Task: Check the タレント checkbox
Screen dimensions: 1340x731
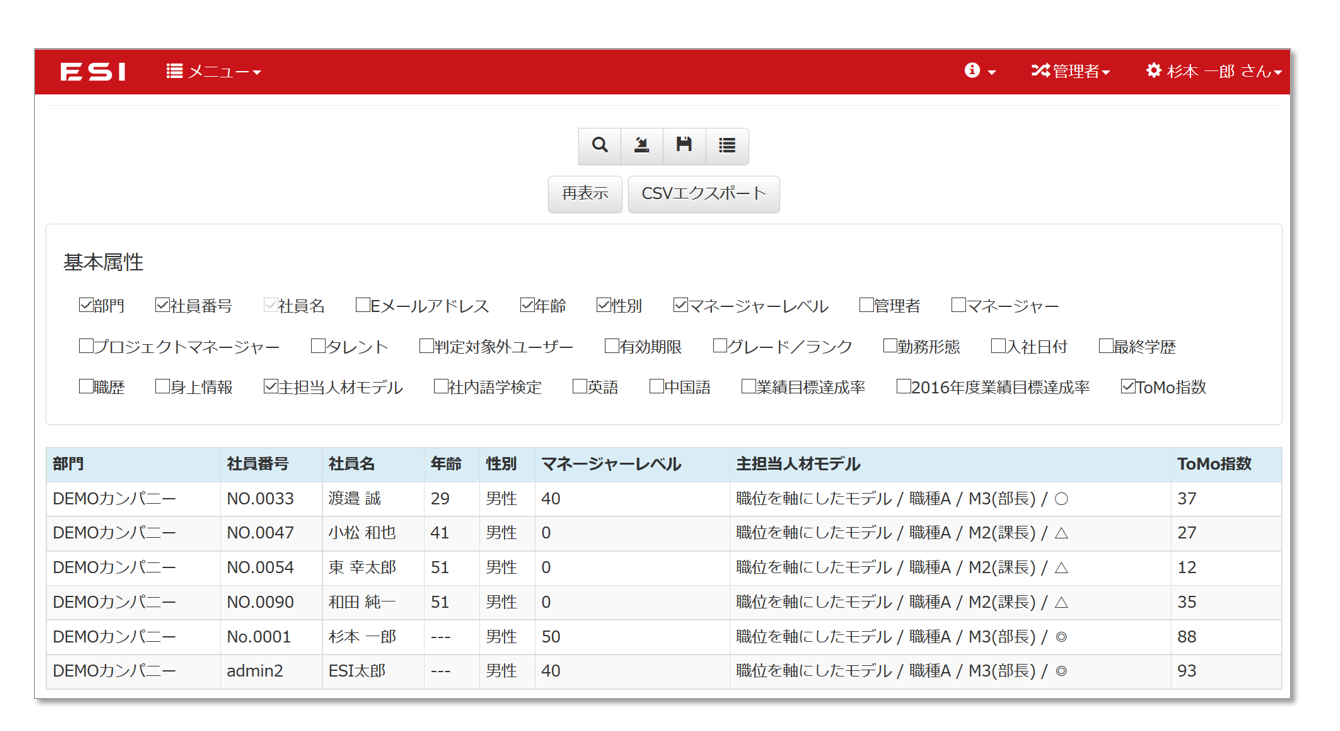Action: 318,346
